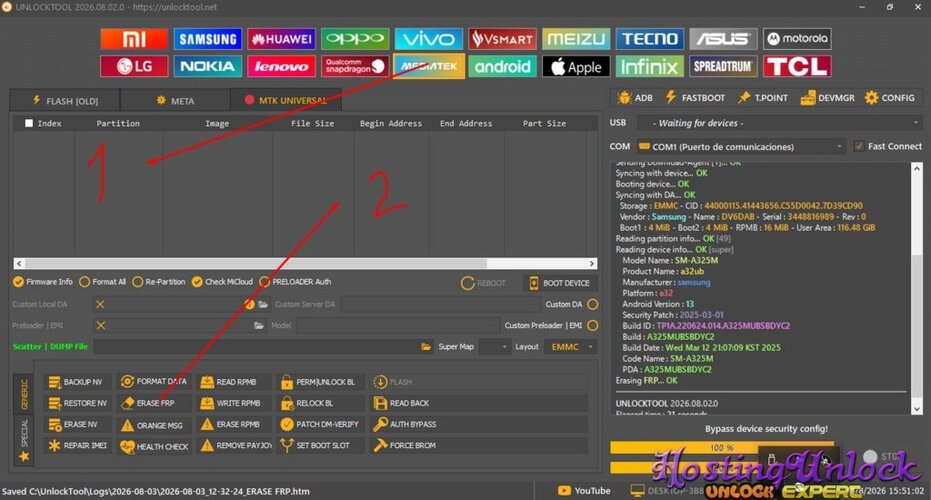The width and height of the screenshot is (931, 500).
Task: Click the HEALTH CHECK button
Action: pos(154,447)
